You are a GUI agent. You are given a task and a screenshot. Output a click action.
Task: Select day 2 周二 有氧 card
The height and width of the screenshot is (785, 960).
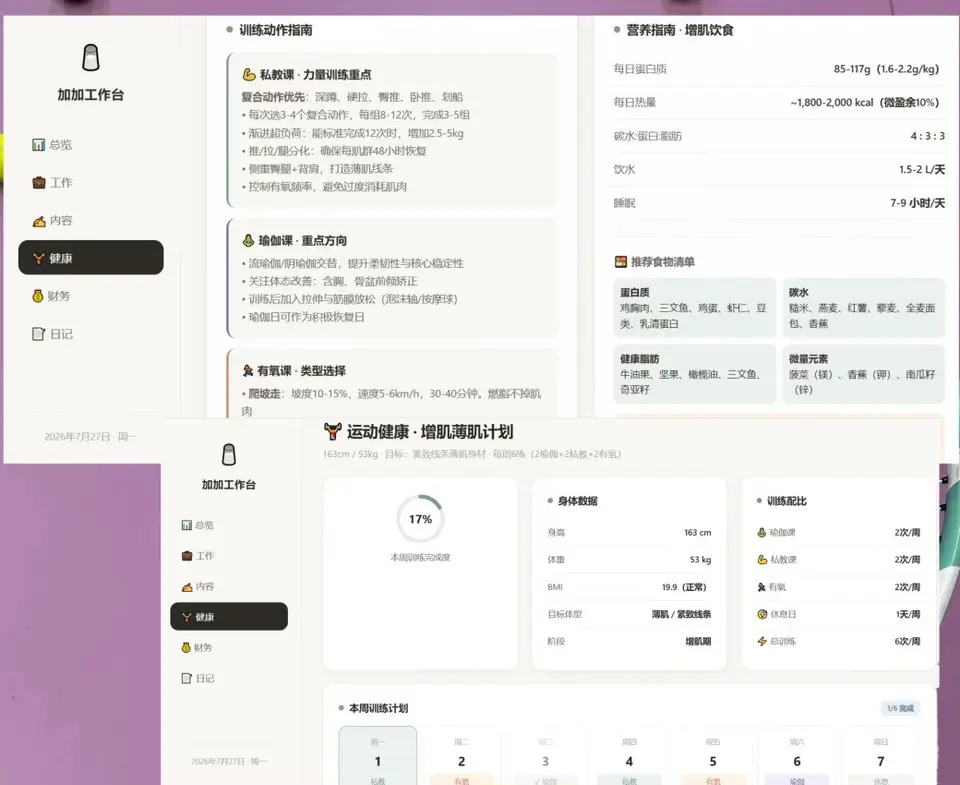point(462,757)
